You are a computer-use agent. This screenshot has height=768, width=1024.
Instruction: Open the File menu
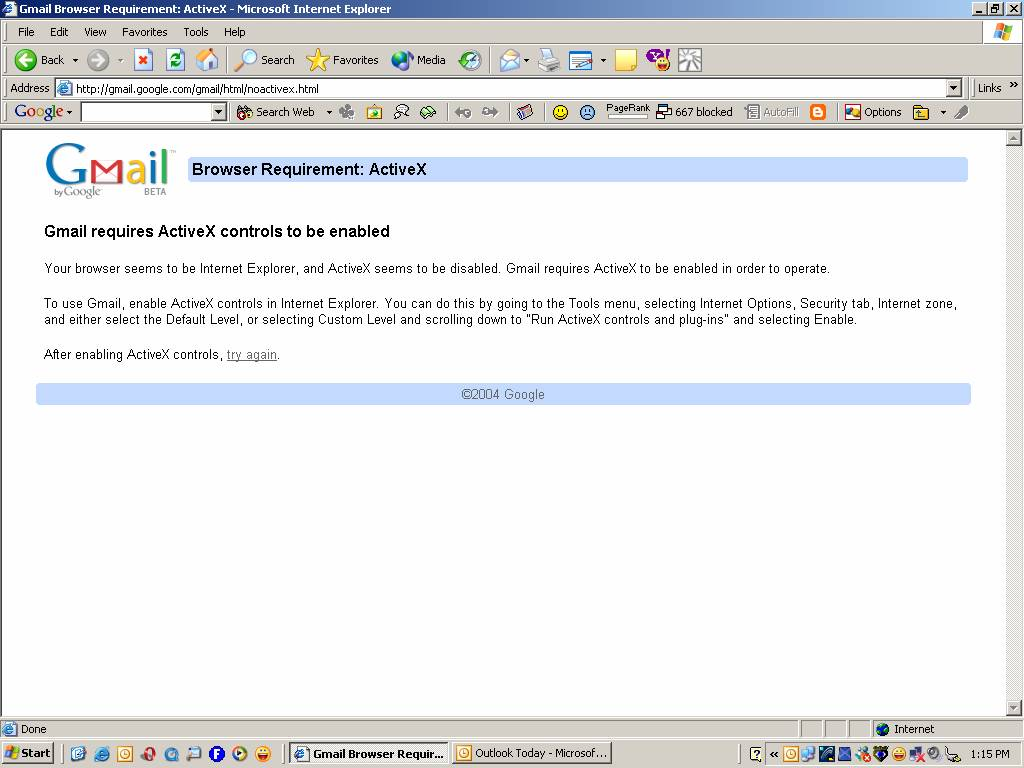(x=26, y=32)
